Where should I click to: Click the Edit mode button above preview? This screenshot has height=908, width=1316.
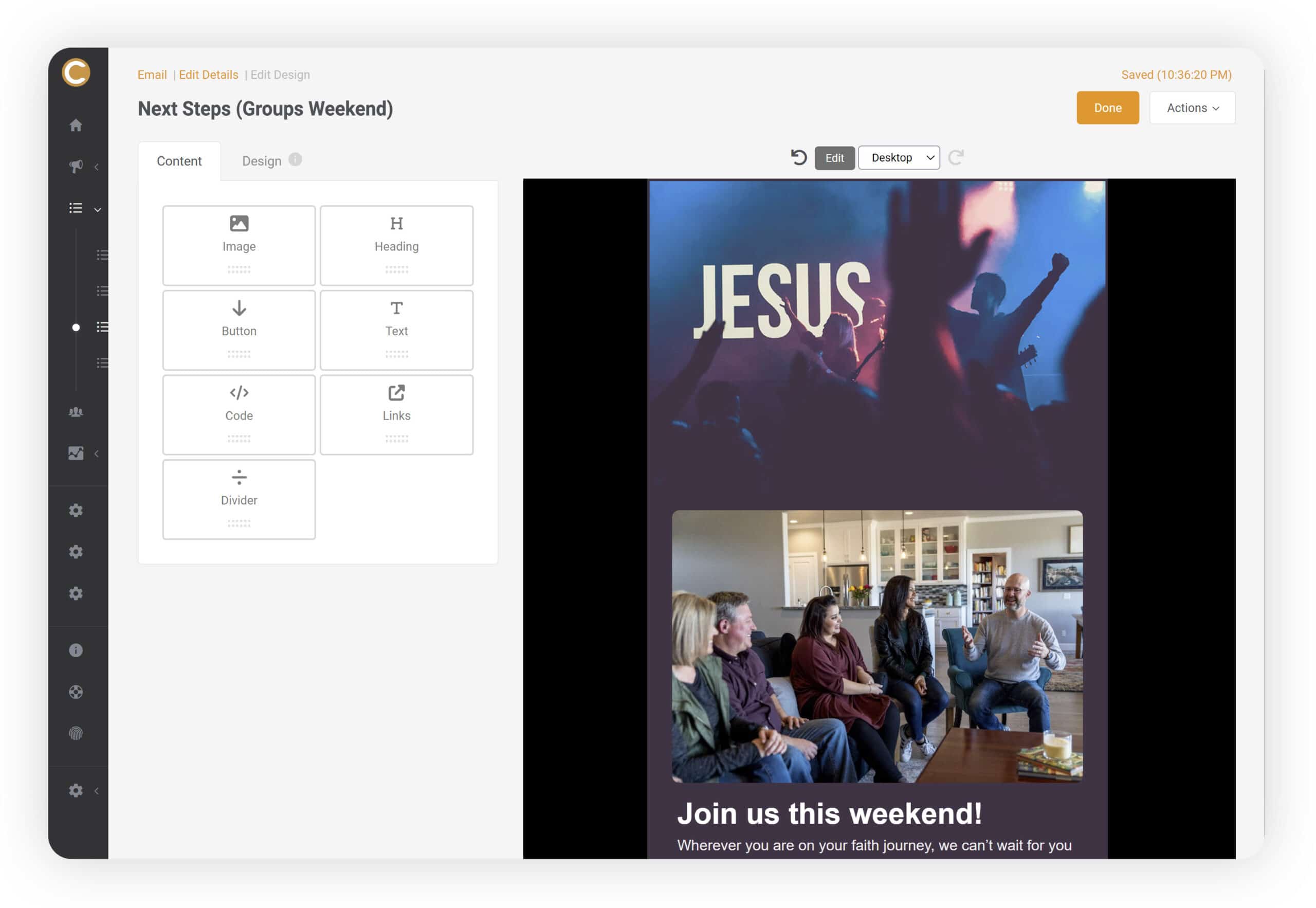(835, 158)
